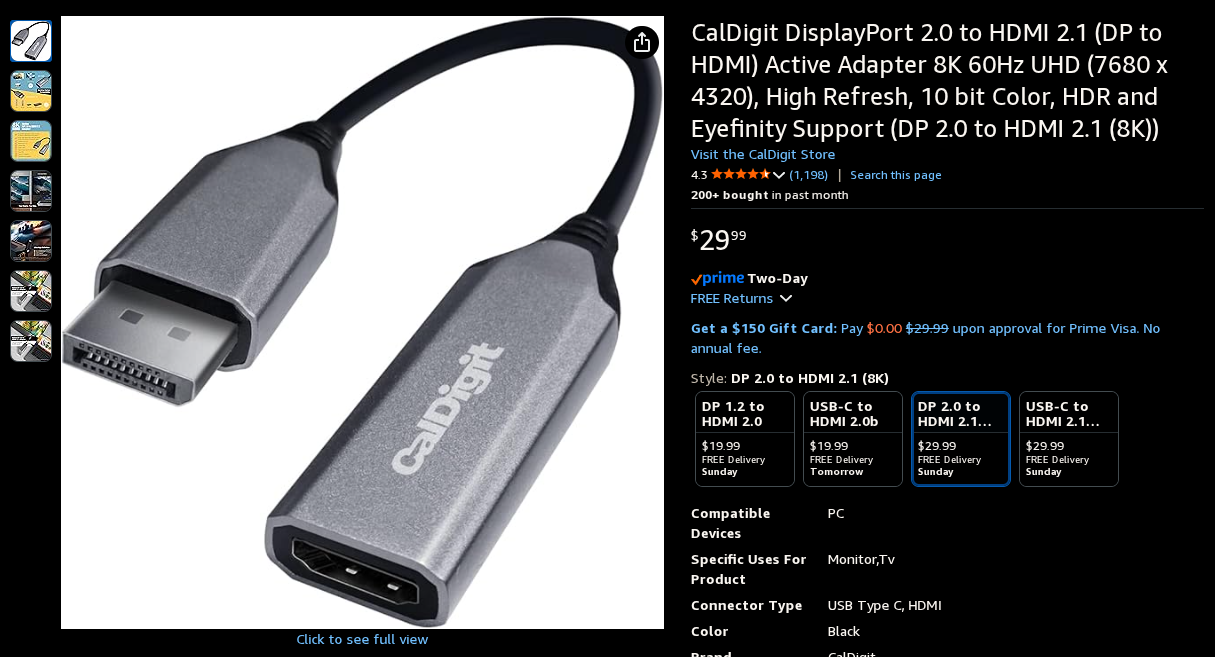This screenshot has height=657, width=1215.
Task: Select the fourth product thumbnail
Action: click(x=31, y=191)
